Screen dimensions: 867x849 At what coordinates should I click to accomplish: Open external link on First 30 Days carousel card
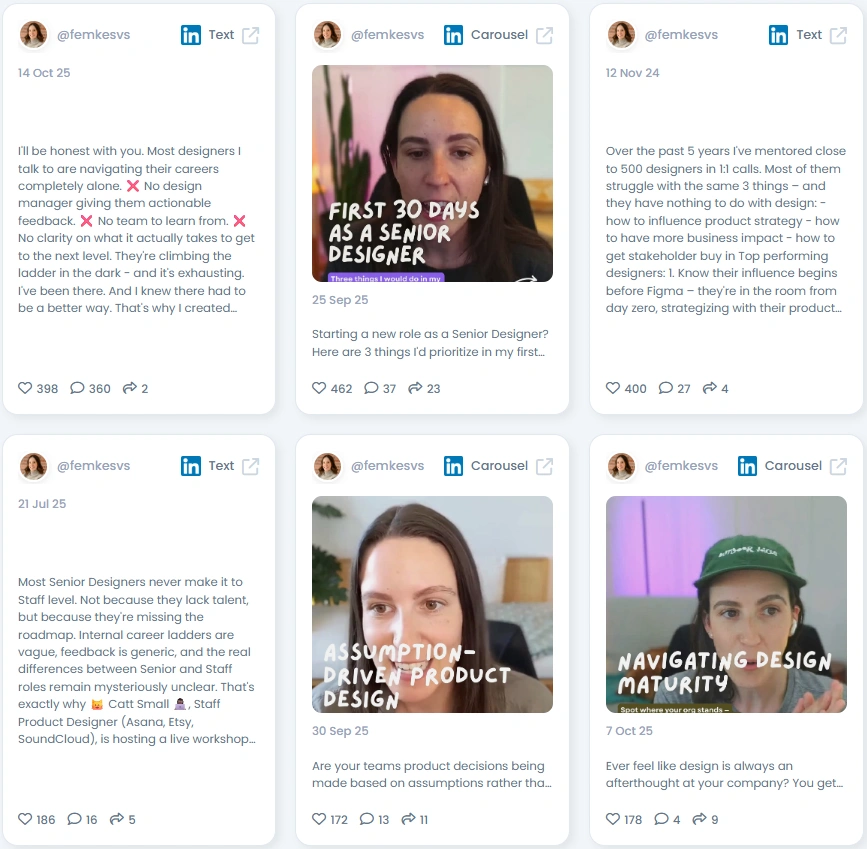pos(545,35)
